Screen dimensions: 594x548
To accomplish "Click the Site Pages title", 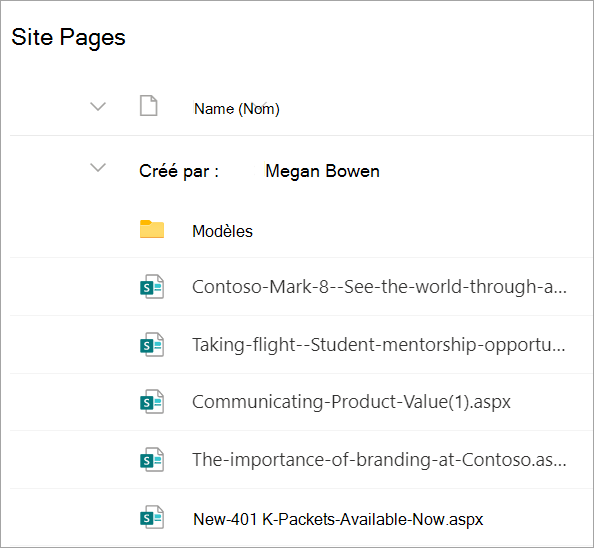I will (68, 37).
